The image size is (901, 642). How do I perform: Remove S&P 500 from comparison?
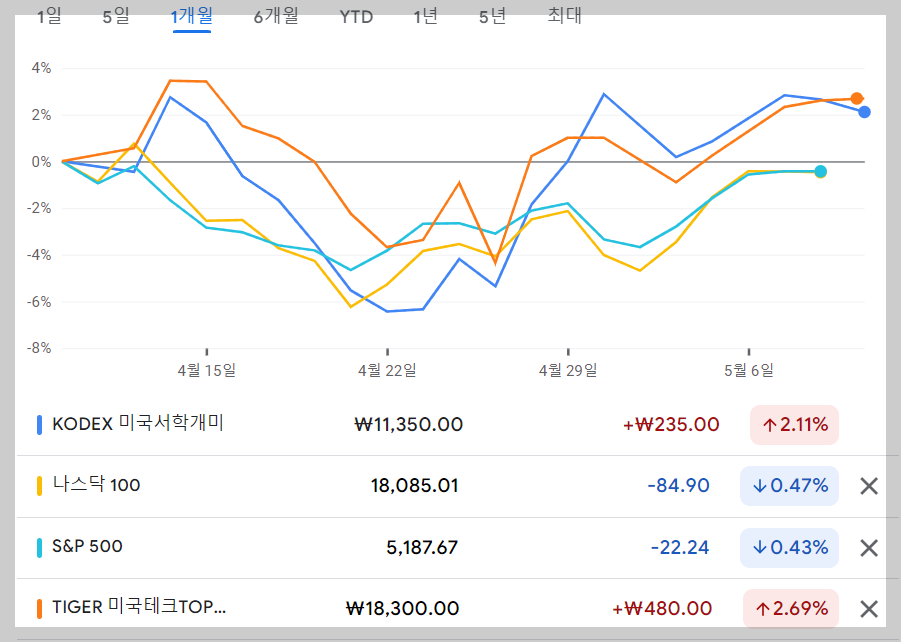tap(869, 548)
